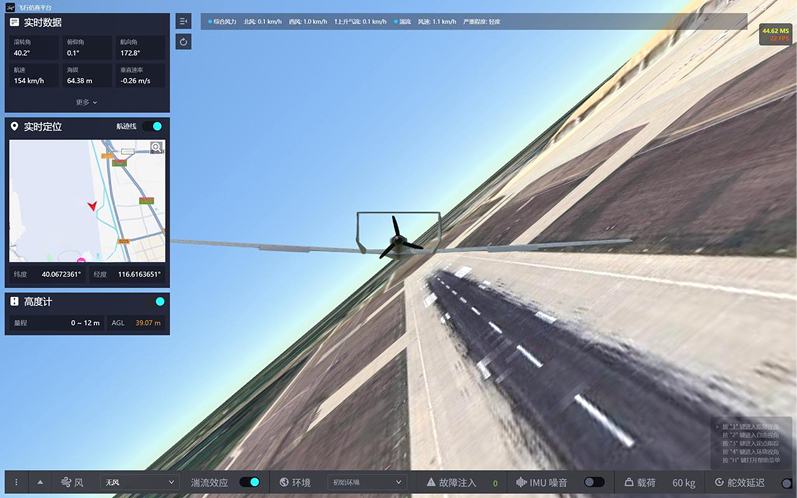Click the minimap view

[87, 201]
